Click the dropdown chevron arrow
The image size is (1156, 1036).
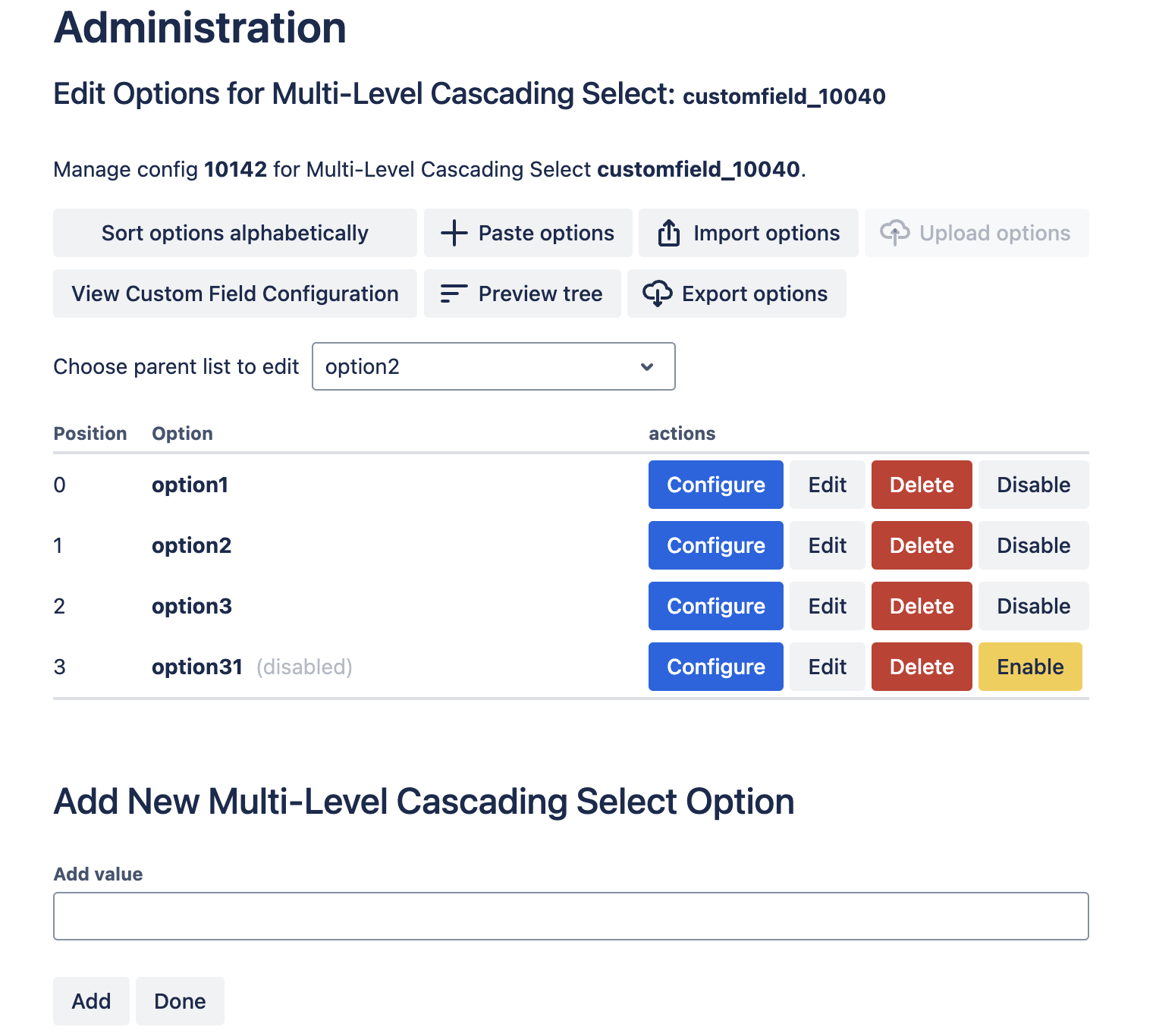click(647, 367)
